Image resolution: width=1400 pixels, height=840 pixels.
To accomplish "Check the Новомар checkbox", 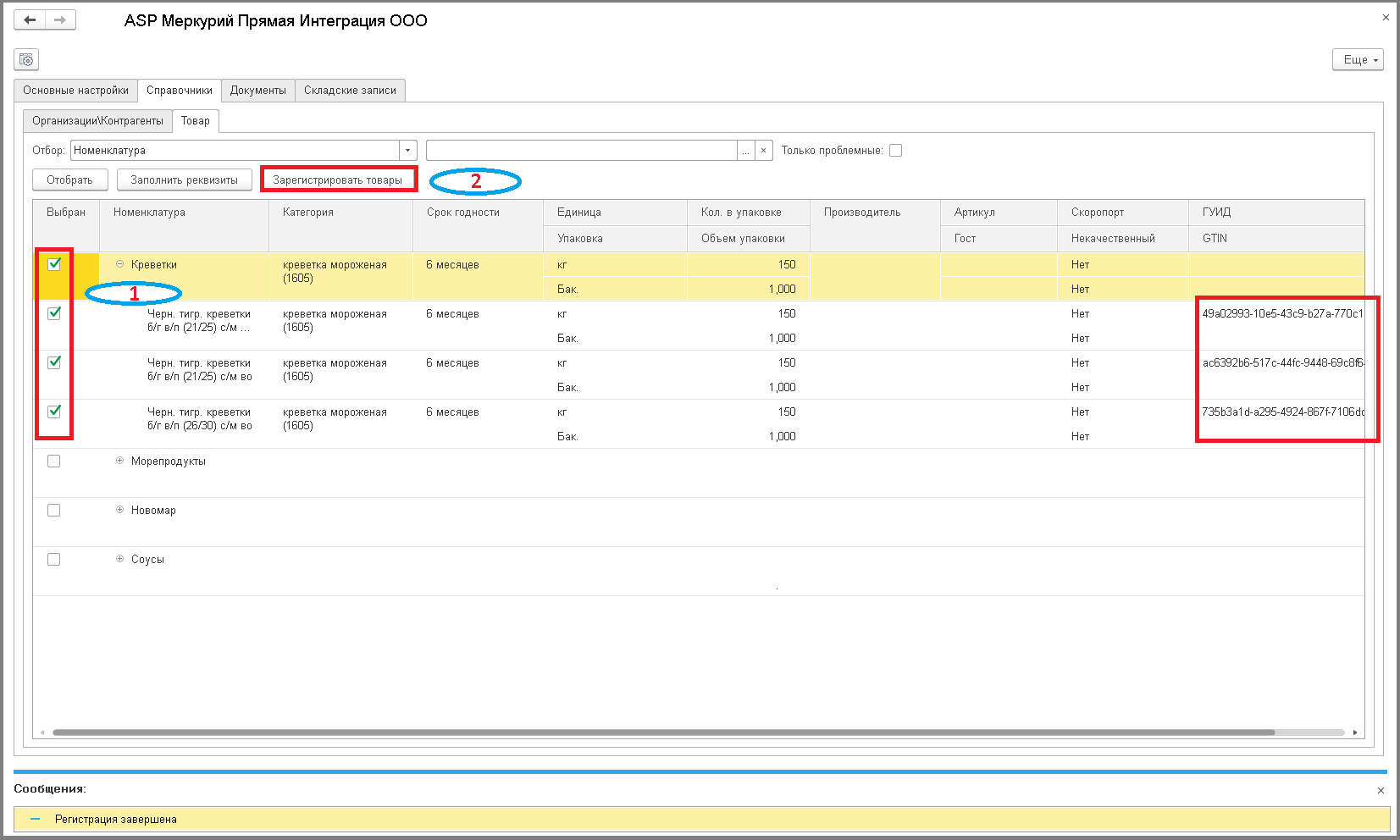I will [x=54, y=510].
